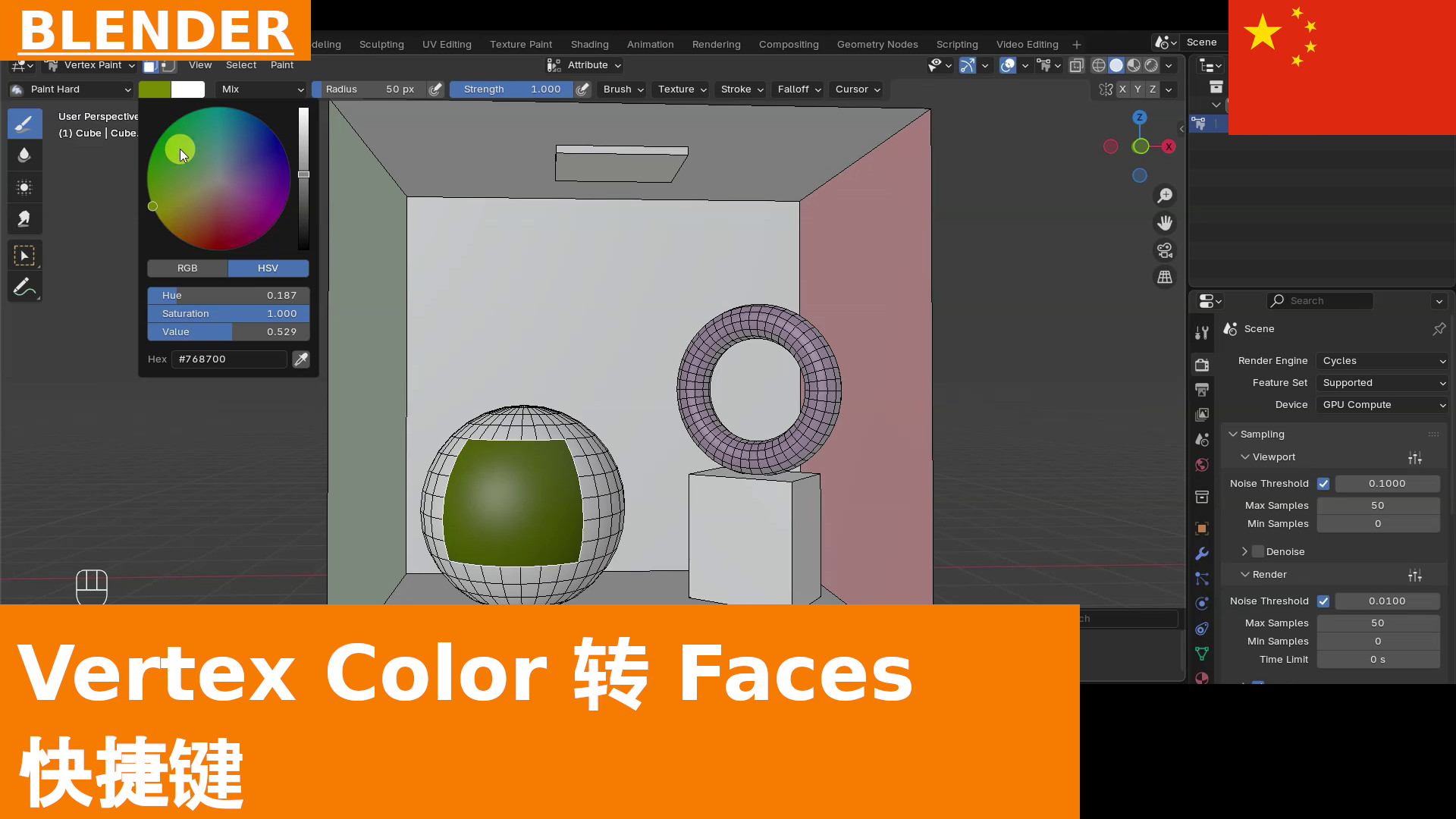Switch to Material Preview shading

coord(1133,66)
